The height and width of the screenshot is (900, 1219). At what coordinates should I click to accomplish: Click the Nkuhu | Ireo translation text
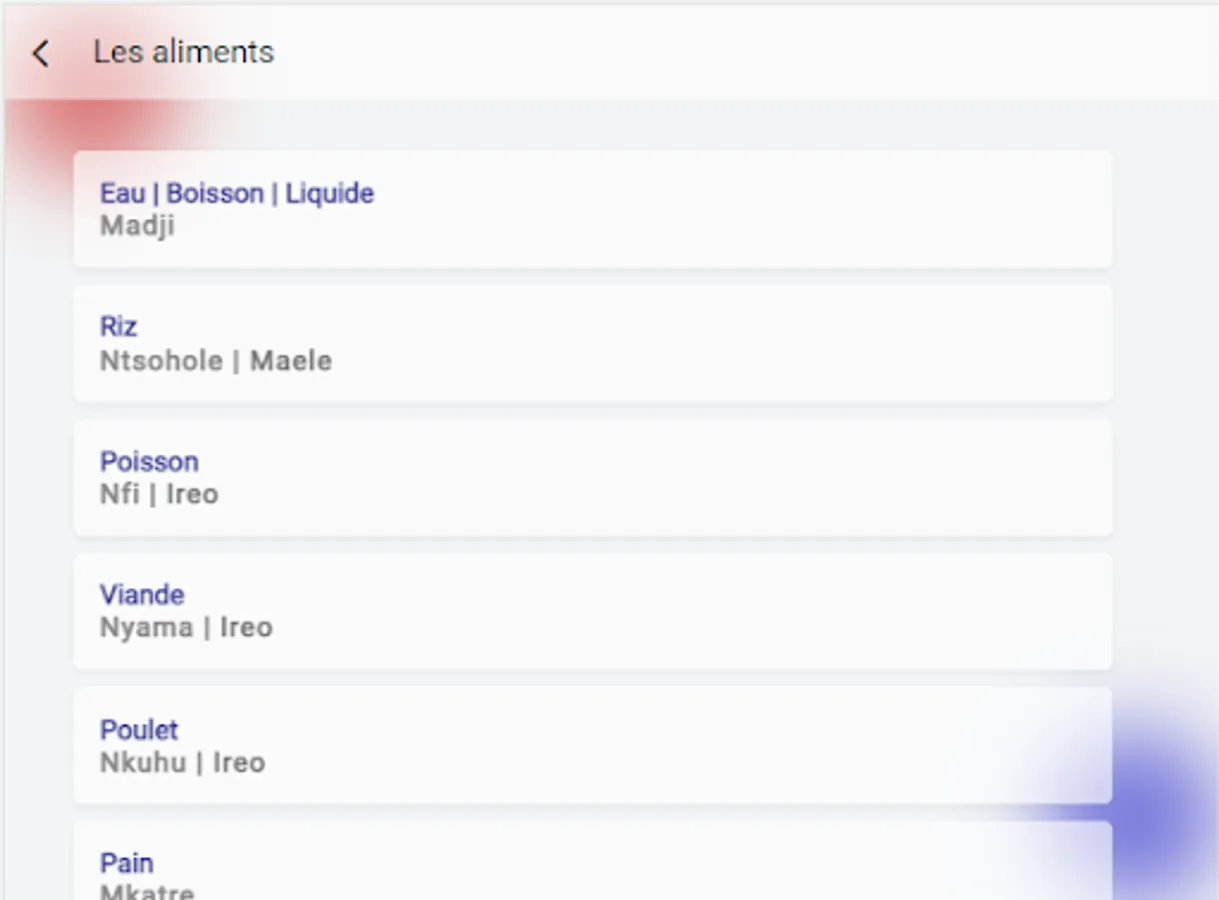182,763
